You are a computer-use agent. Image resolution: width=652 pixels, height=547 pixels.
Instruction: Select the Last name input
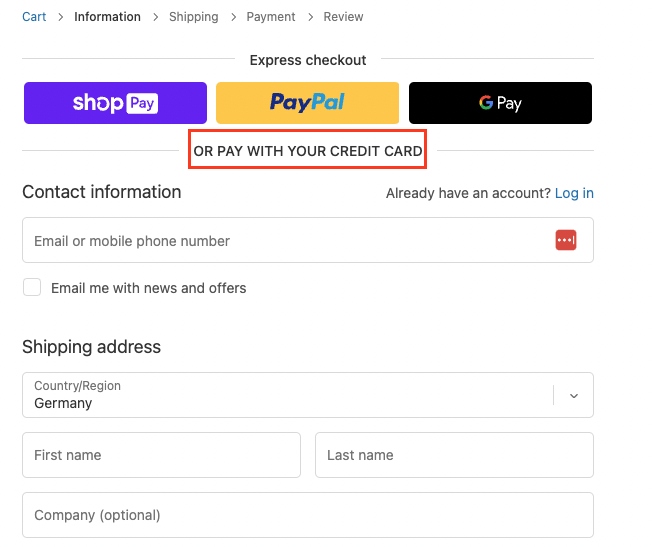click(x=454, y=455)
